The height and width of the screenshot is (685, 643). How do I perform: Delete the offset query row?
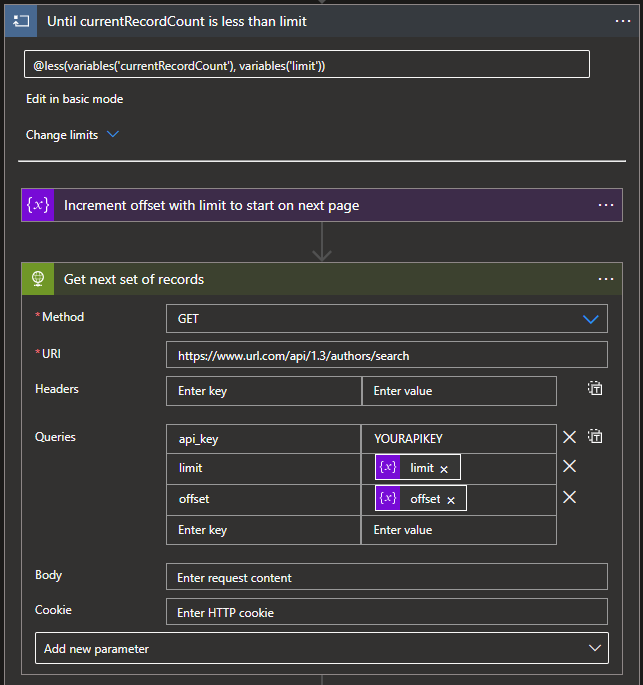tap(569, 497)
